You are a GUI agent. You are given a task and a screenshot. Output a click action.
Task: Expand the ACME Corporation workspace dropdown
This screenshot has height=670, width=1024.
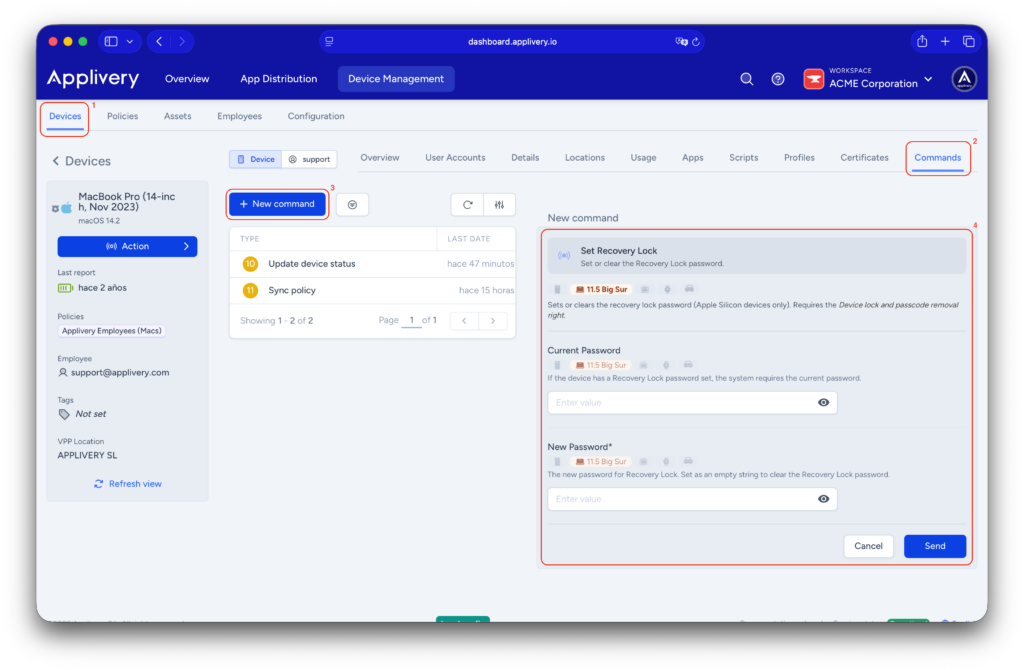tap(928, 79)
